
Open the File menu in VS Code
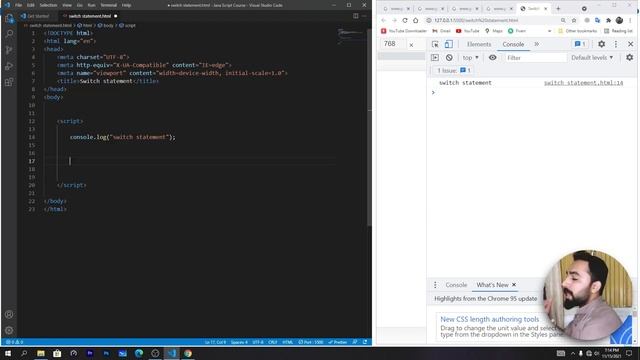(x=18, y=5)
